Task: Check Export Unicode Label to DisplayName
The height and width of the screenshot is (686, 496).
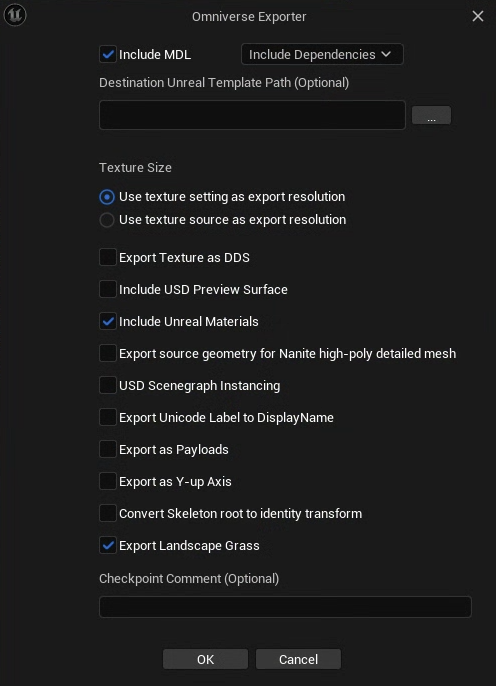Action: (108, 417)
